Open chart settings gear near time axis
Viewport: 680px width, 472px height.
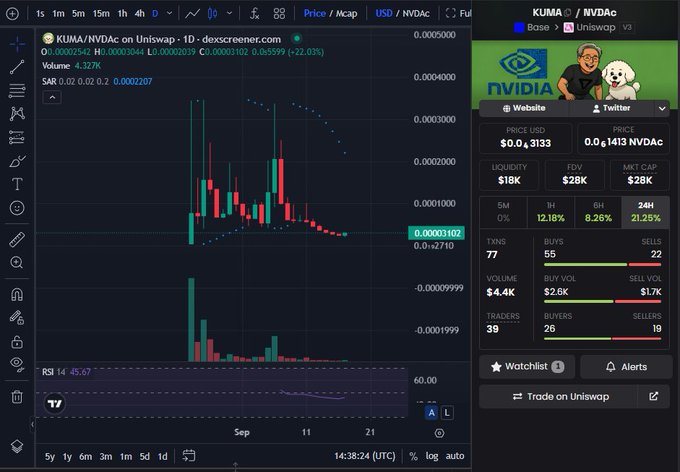439,433
